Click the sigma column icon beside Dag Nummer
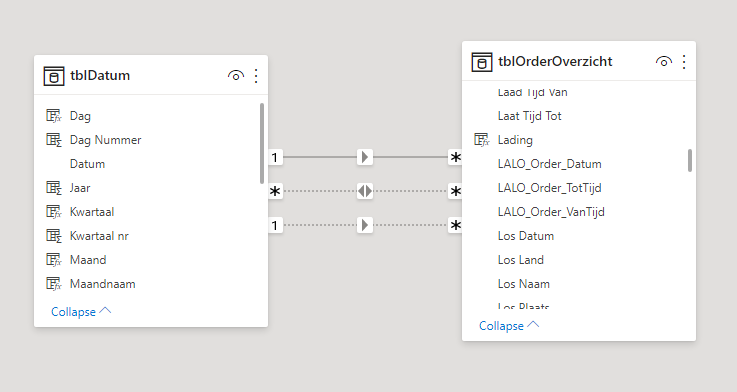The width and height of the screenshot is (737, 392). [54, 140]
